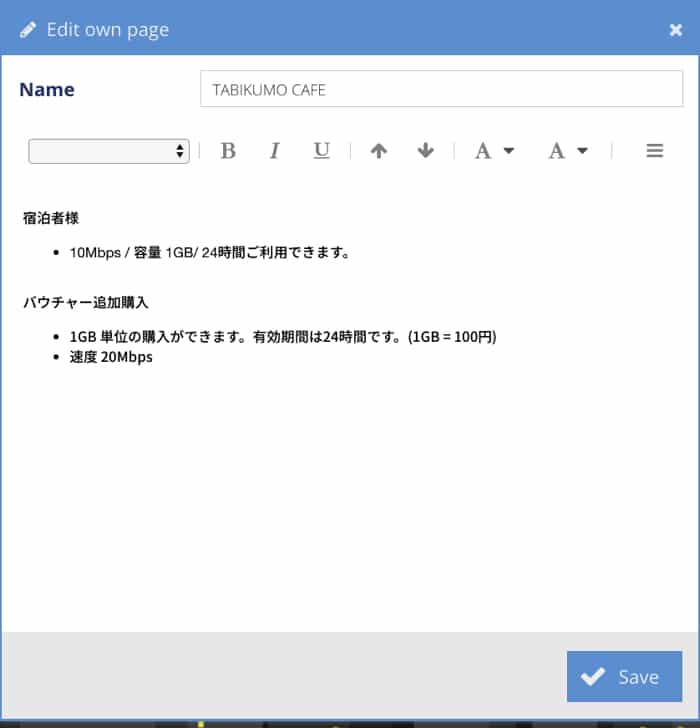The image size is (700, 728).
Task: Save the page changes
Action: 624,676
